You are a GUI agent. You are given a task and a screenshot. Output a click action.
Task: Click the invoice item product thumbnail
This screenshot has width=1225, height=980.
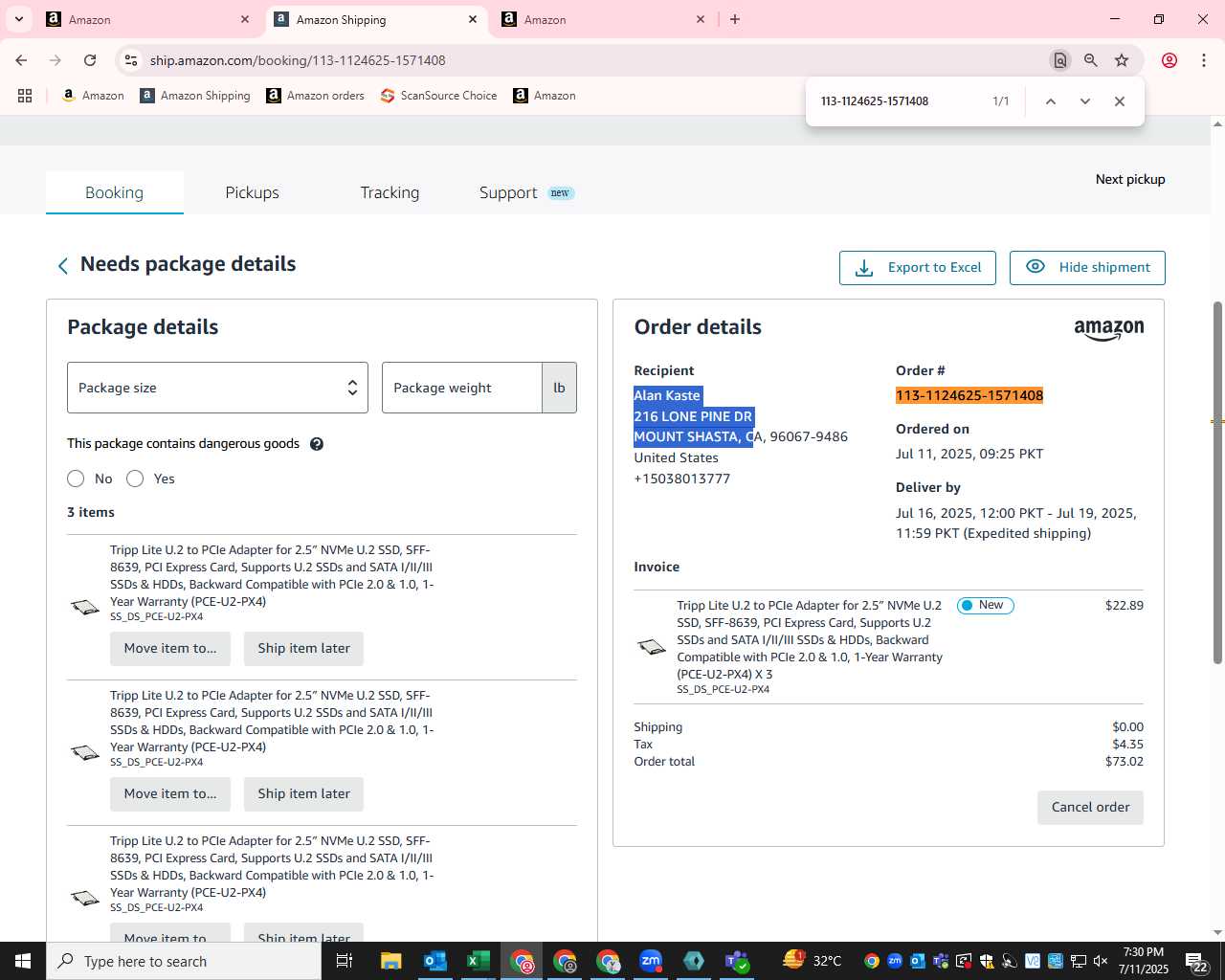(652, 647)
